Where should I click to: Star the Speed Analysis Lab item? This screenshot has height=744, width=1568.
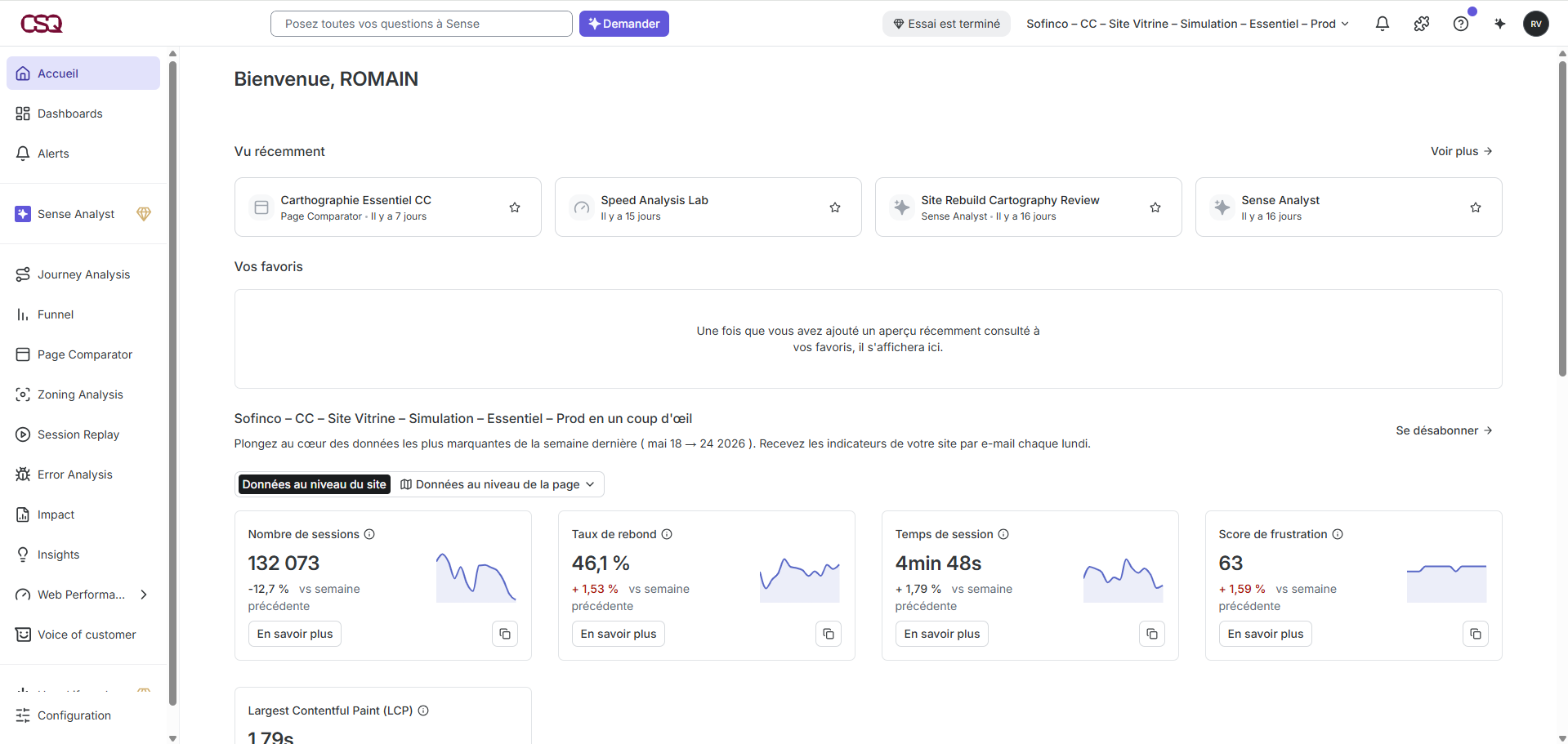[x=835, y=207]
